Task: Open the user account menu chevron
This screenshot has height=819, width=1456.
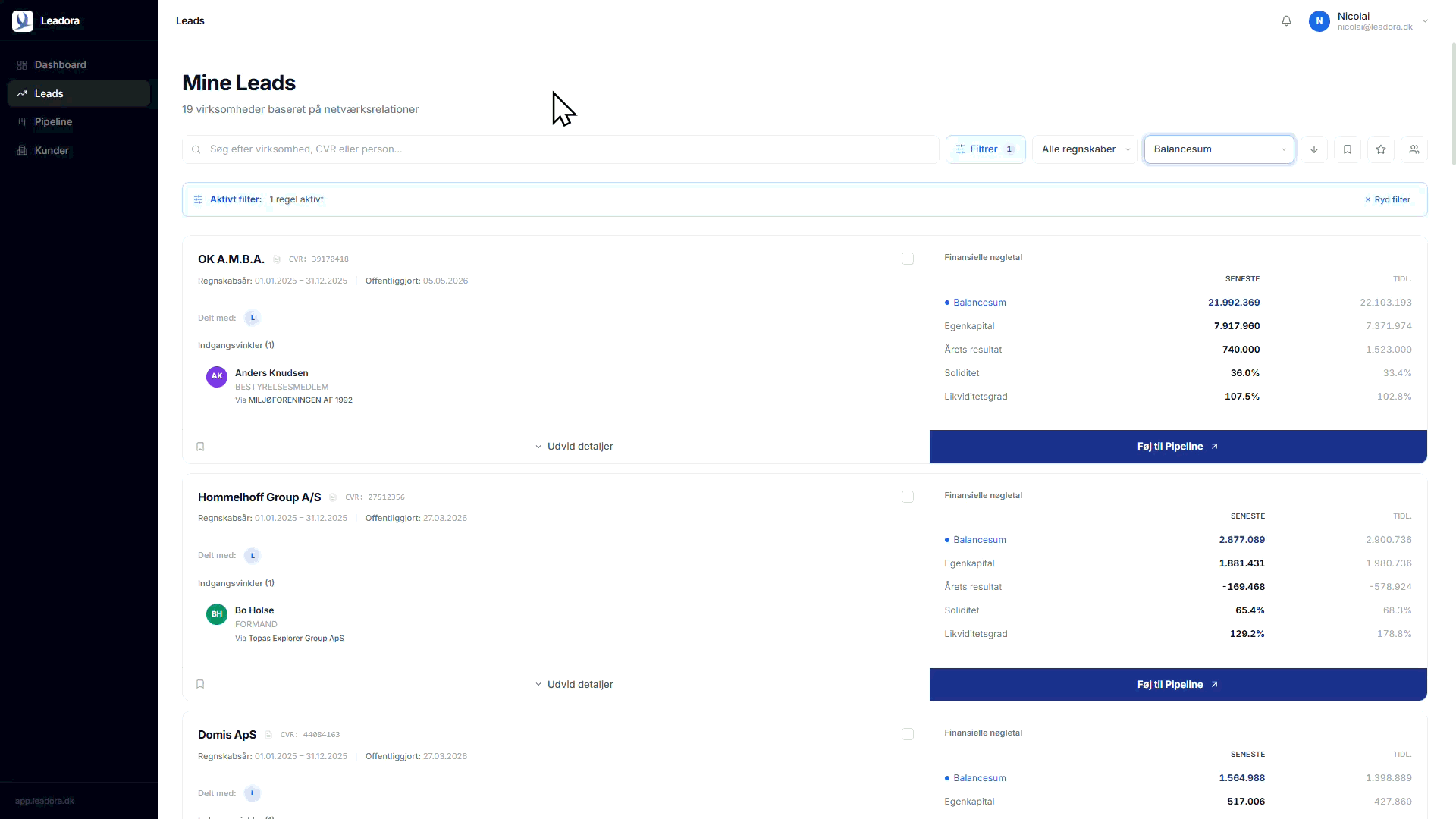Action: [1425, 21]
